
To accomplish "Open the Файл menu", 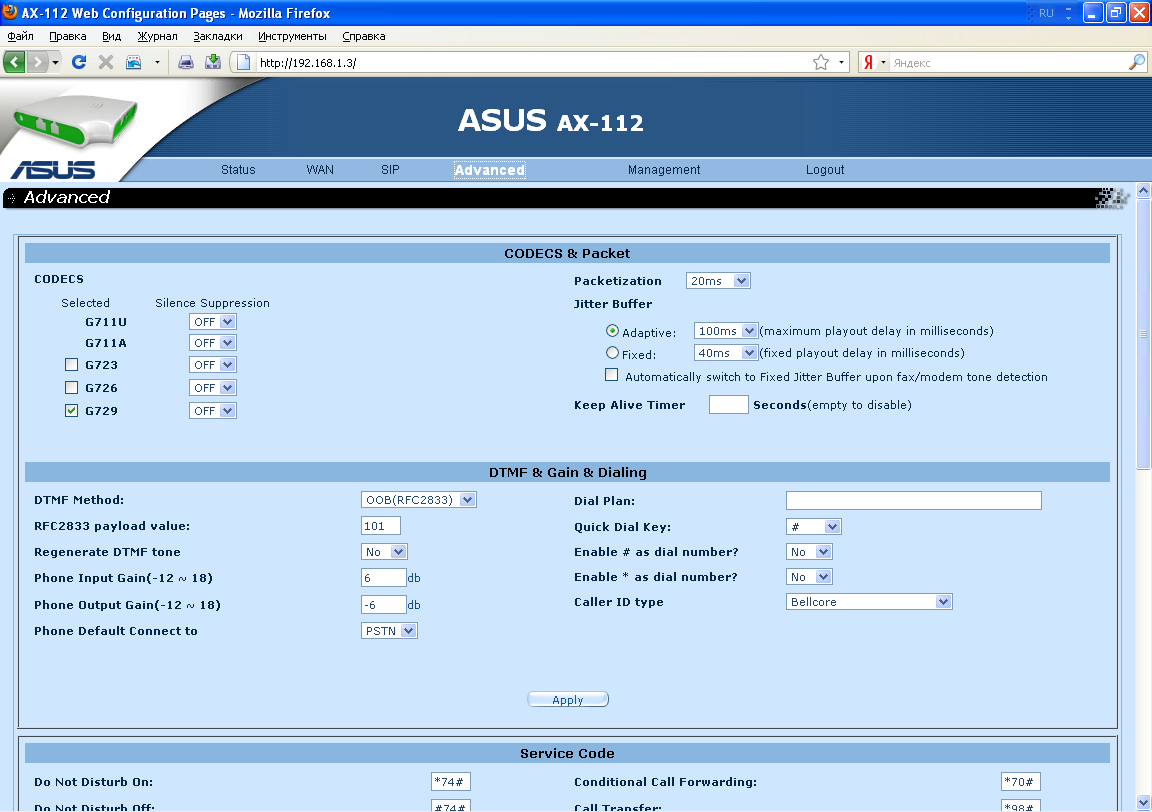I will pyautogui.click(x=21, y=36).
